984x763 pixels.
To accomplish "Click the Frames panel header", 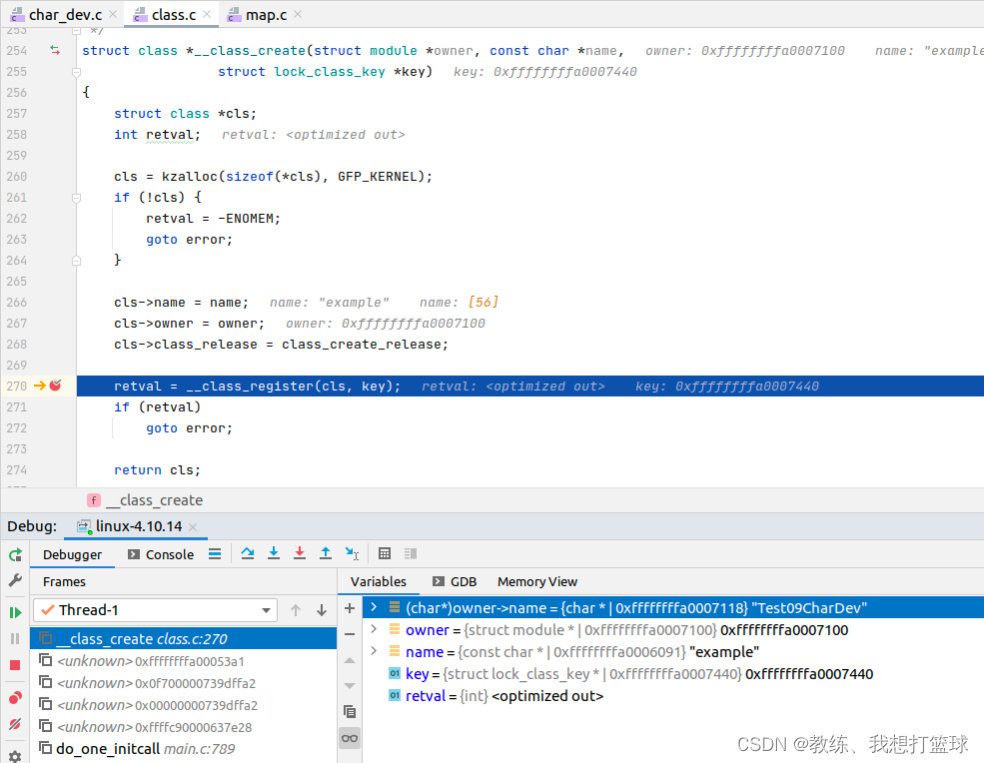I will (64, 582).
